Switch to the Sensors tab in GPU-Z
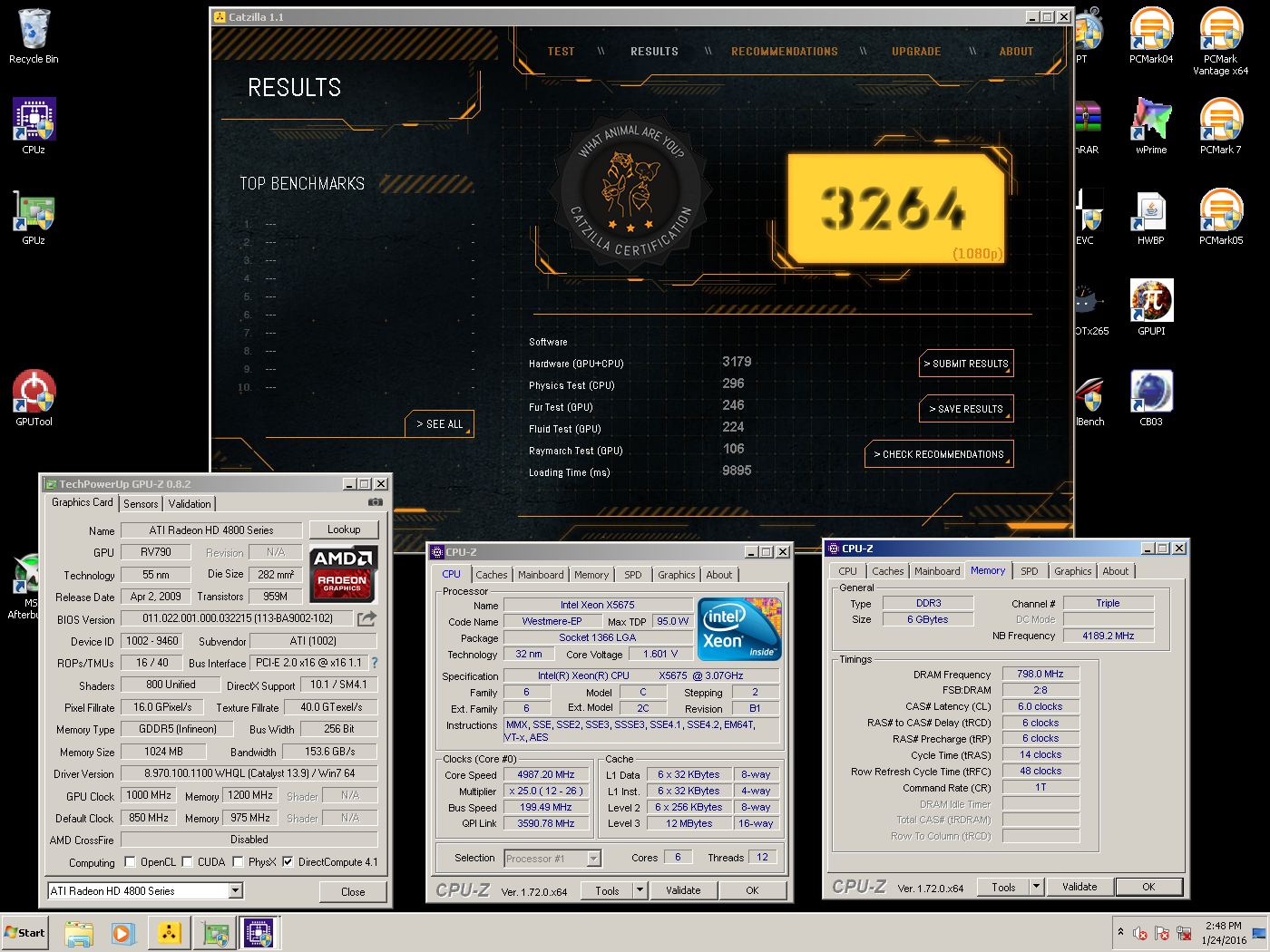Screen dimensions: 1270x952 141,504
